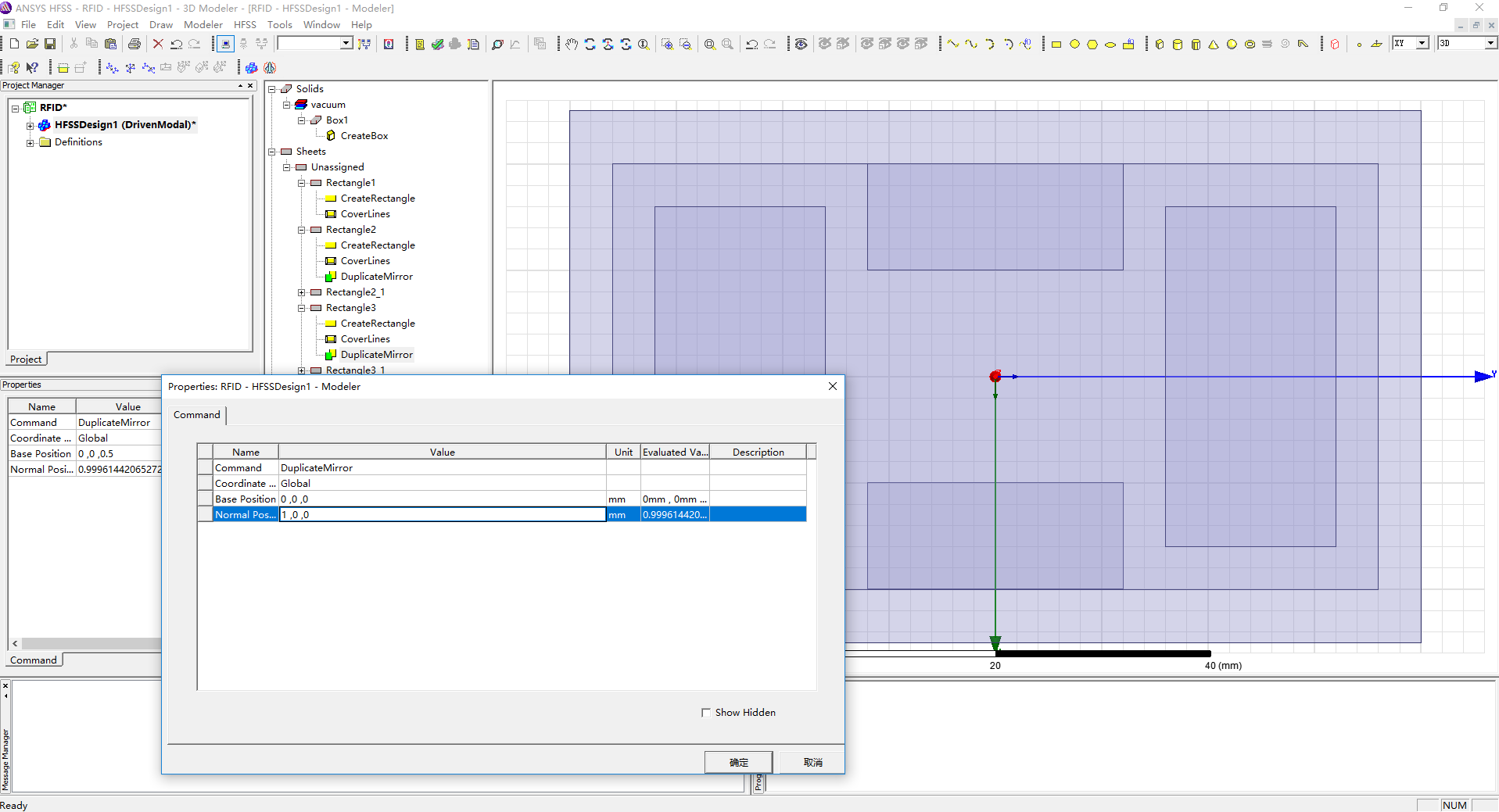
Task: Open the 3D movement mode dropdown
Action: click(1489, 44)
